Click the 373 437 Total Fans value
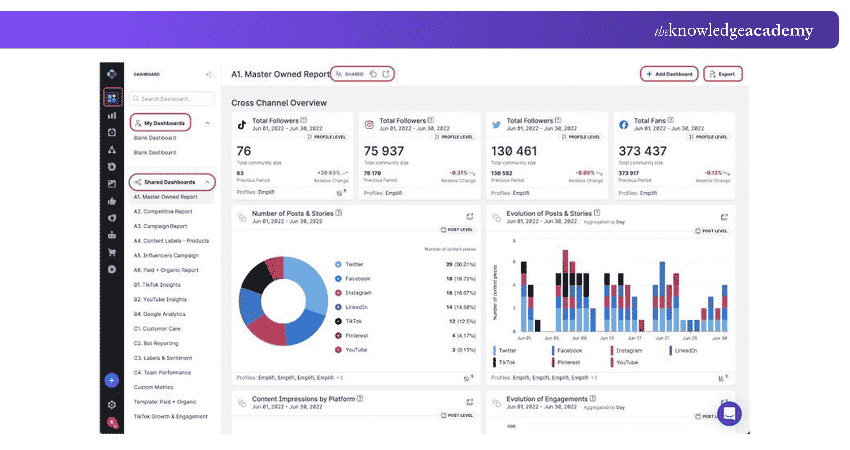This screenshot has height=450, width=850. 642,151
